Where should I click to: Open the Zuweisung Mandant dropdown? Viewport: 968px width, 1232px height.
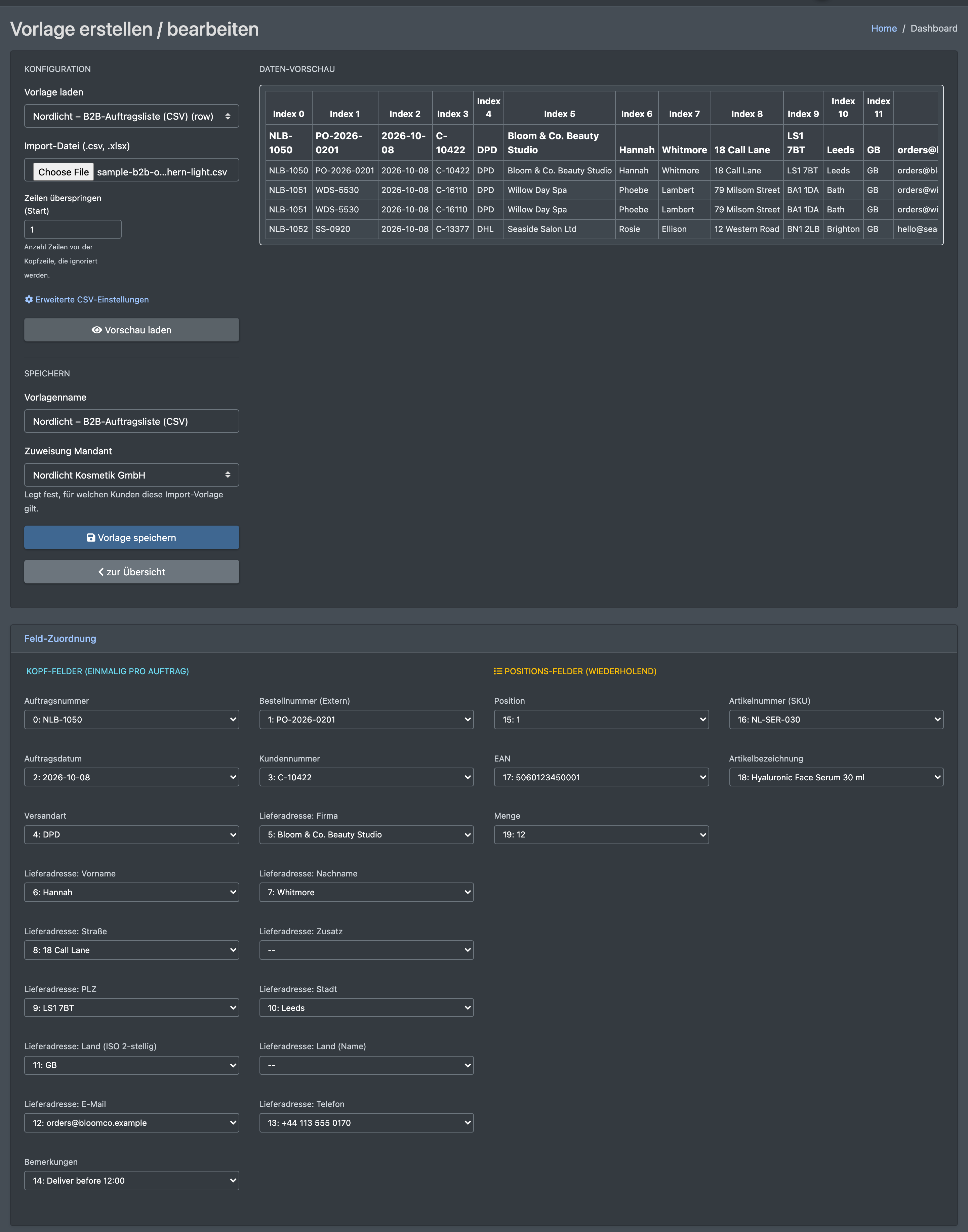(131, 475)
